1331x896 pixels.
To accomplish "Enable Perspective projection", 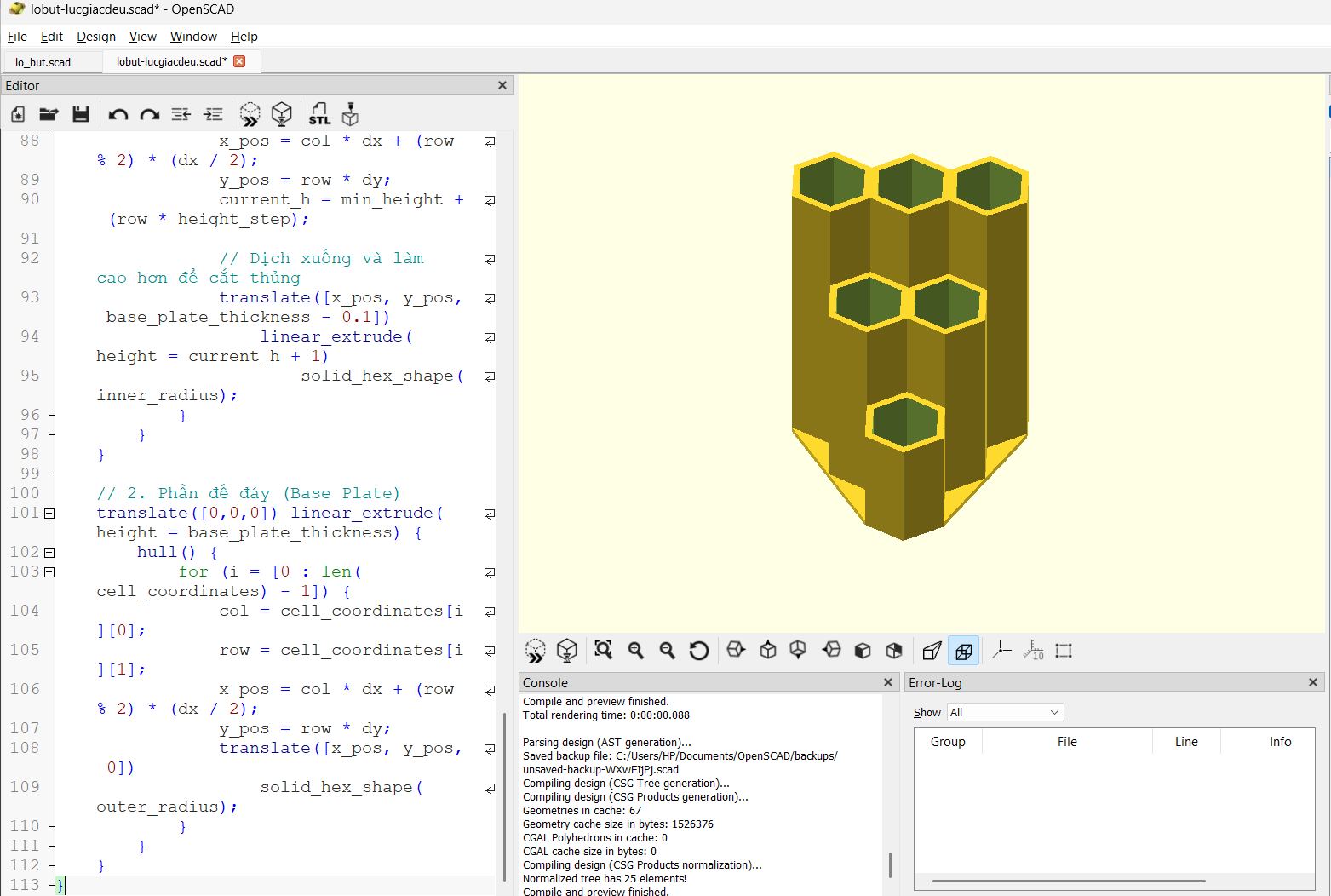I will pyautogui.click(x=932, y=651).
